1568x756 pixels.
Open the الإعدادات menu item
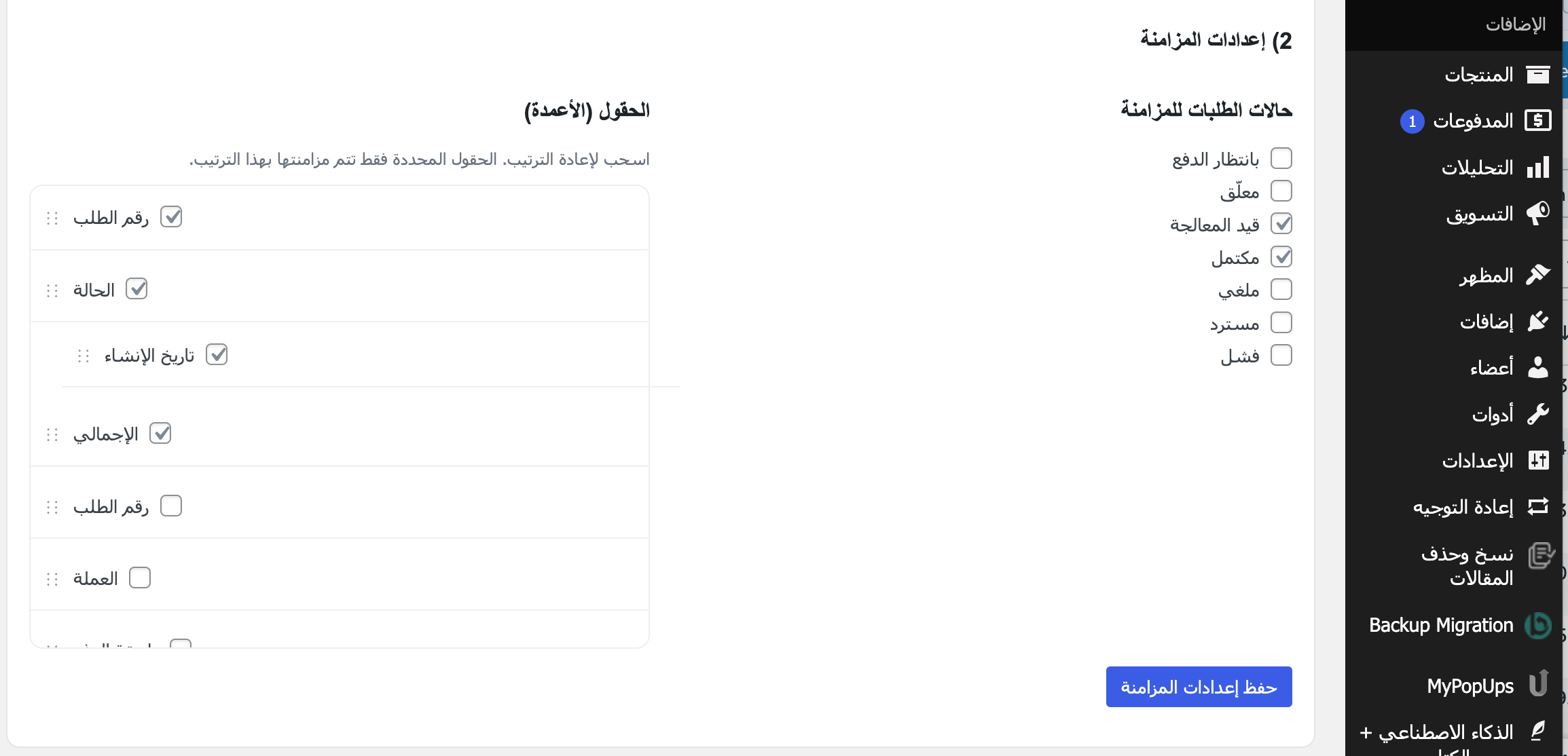pyautogui.click(x=1478, y=461)
